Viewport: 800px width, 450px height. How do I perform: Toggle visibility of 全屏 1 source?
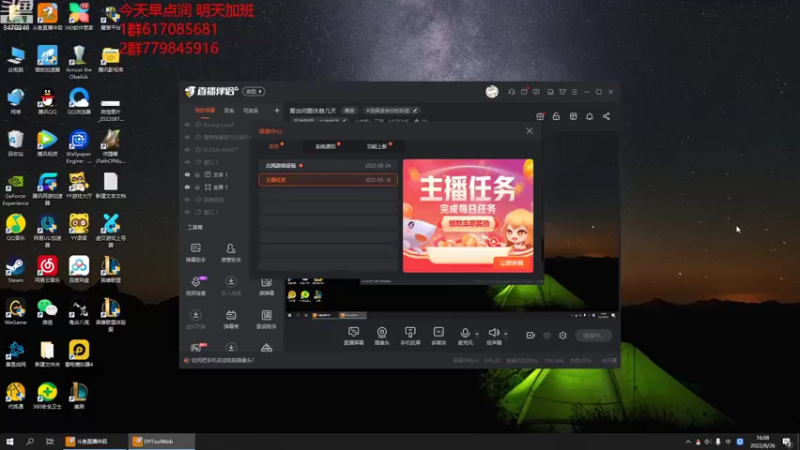(x=187, y=187)
